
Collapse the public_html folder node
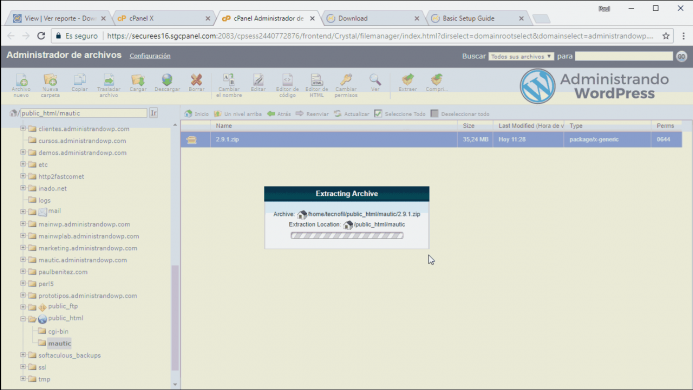[x=23, y=318]
